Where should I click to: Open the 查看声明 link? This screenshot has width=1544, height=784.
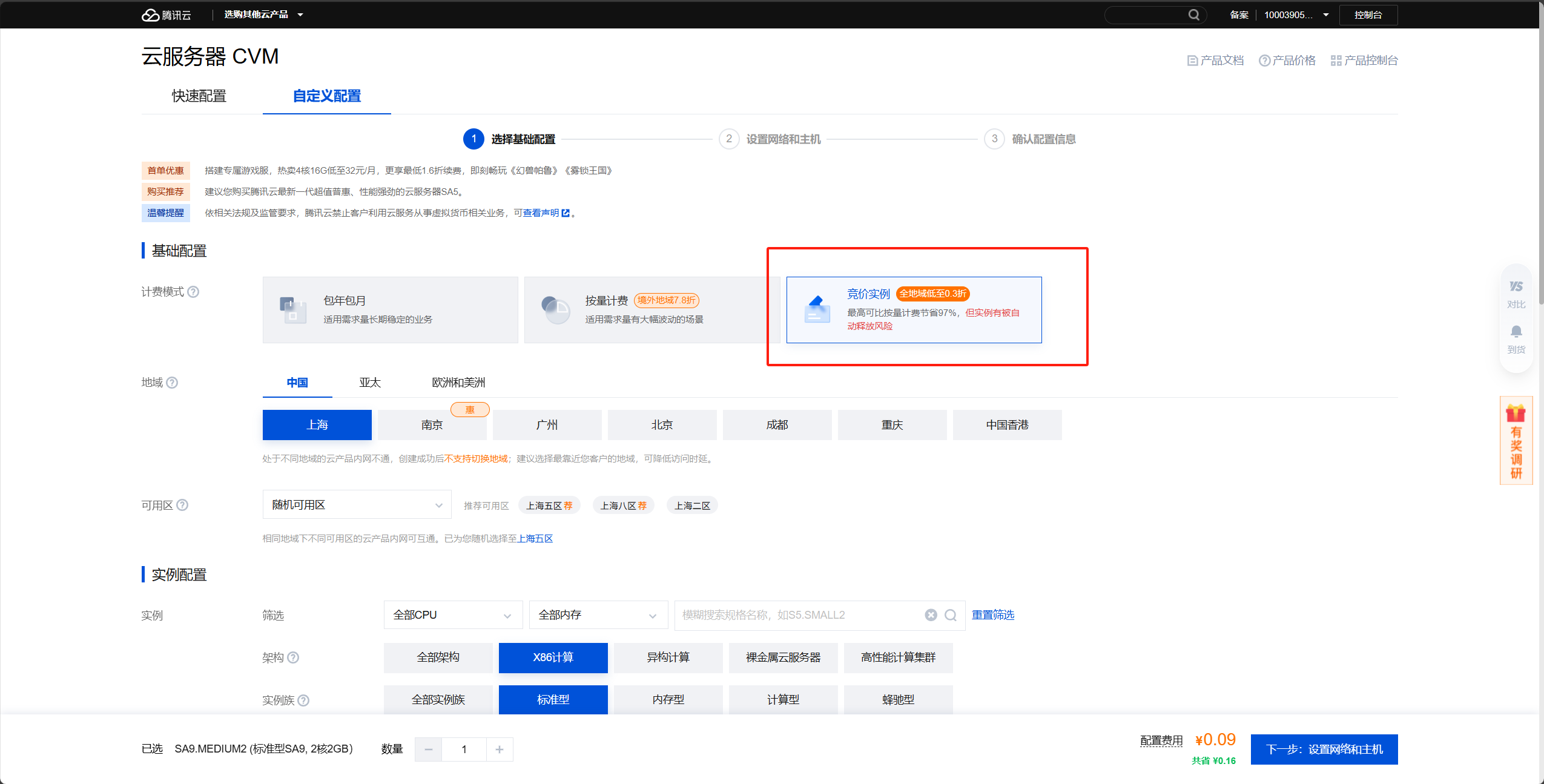541,213
